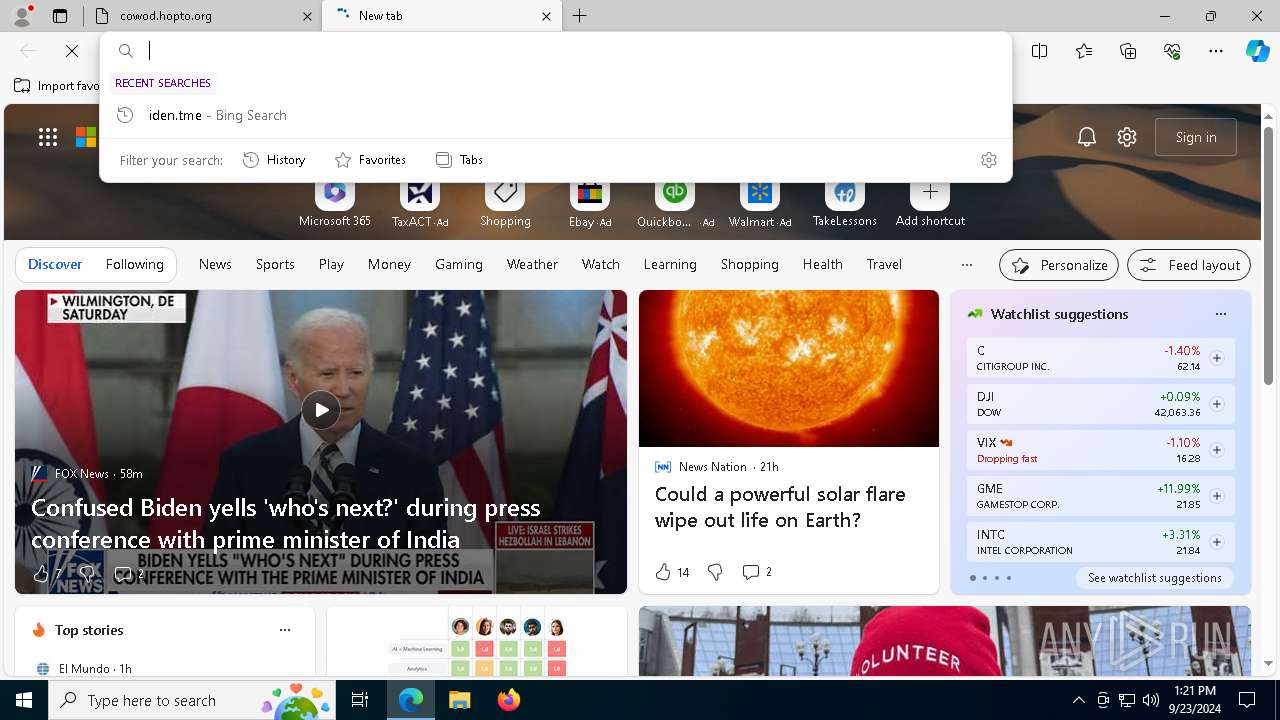The width and height of the screenshot is (1280, 720).
Task: Open Ebay ad shortcut
Action: click(590, 204)
